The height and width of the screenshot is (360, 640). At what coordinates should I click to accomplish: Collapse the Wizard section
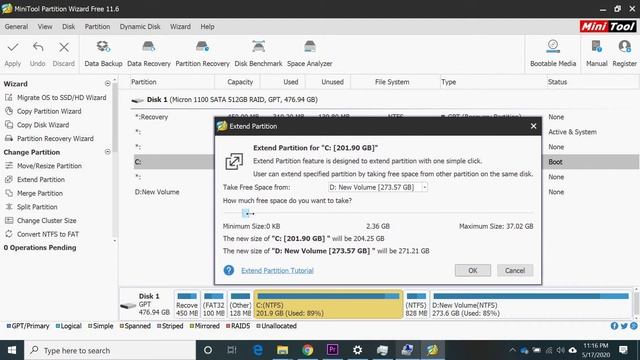[108, 84]
